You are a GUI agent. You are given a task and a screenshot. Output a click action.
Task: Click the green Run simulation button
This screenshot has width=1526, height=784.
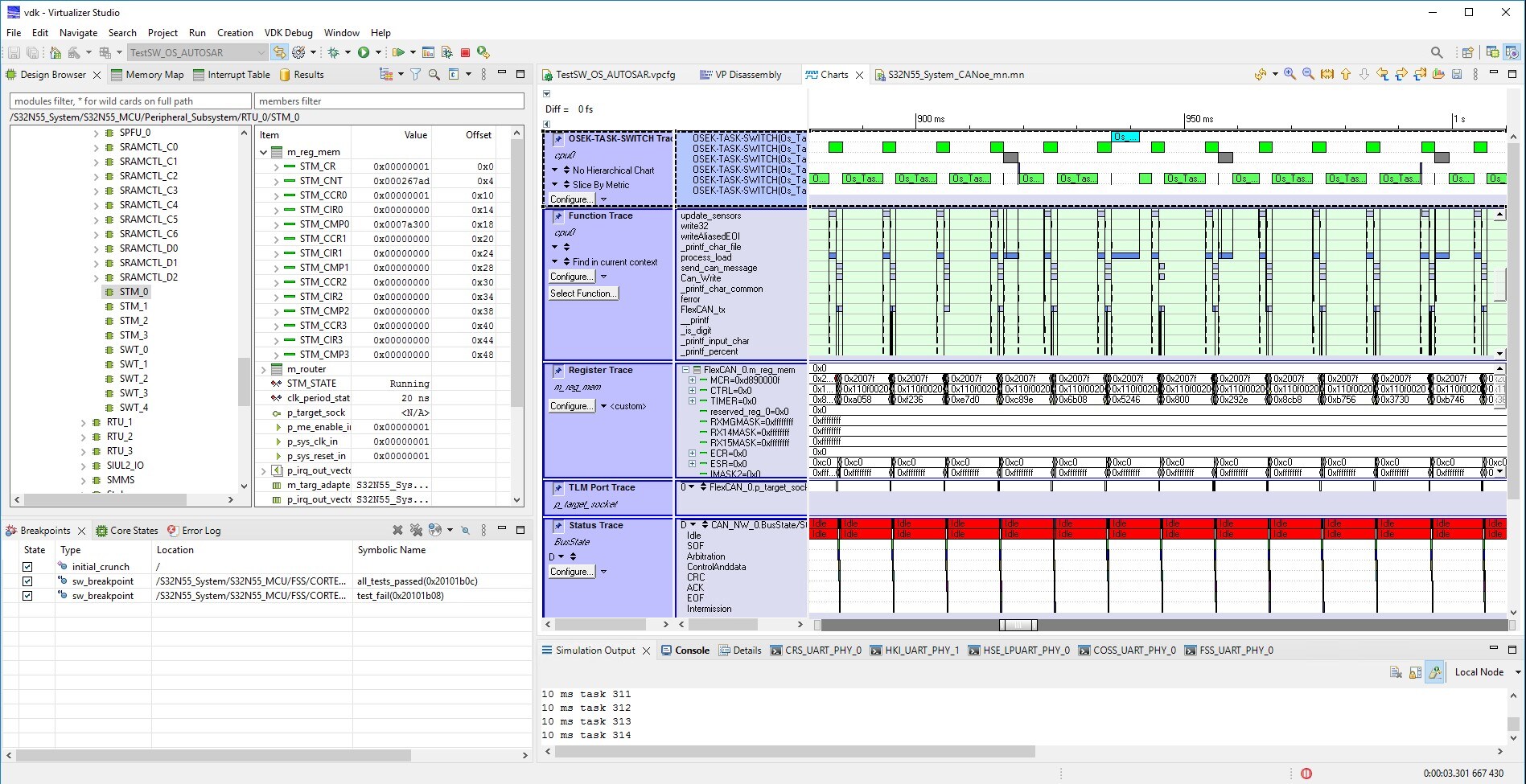[x=364, y=52]
